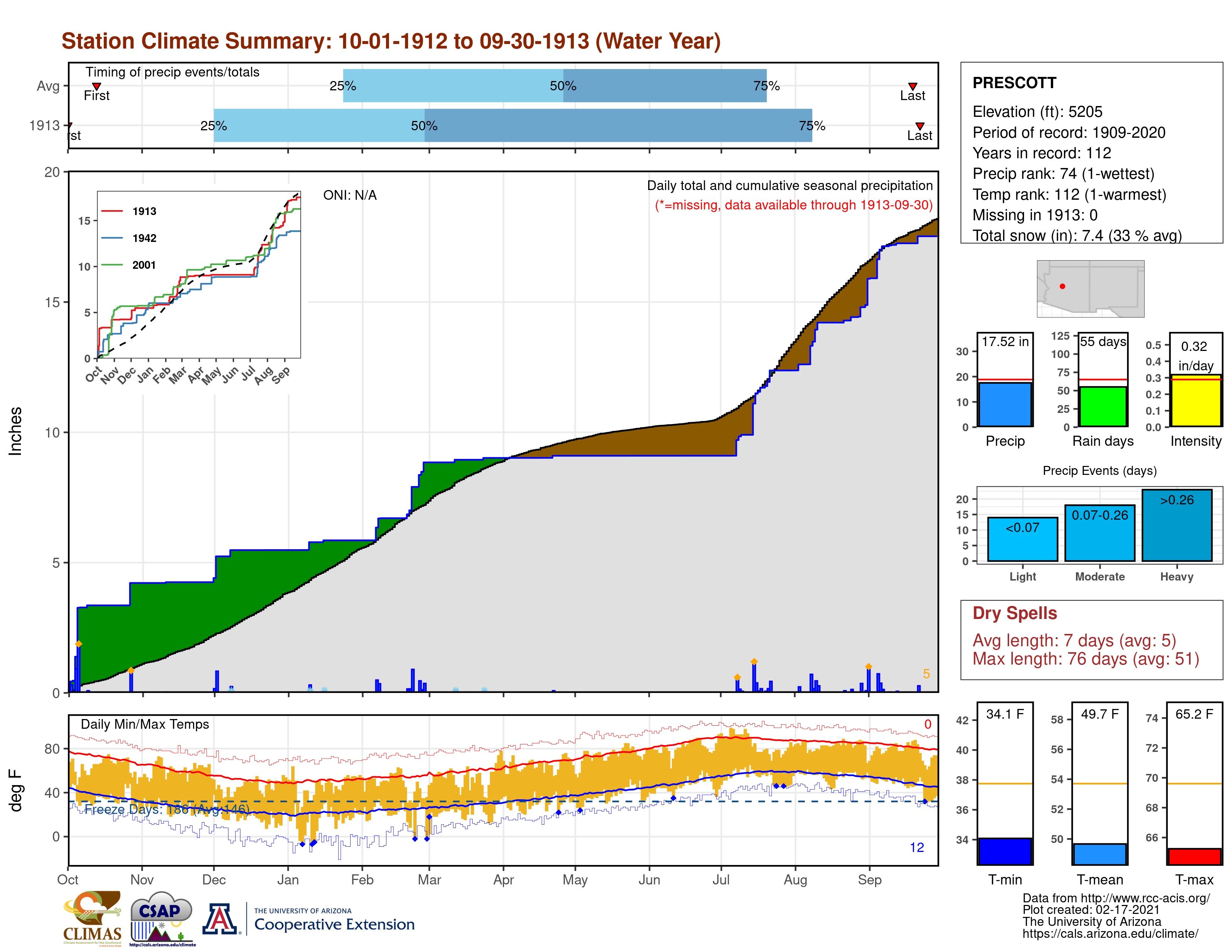The image size is (1232, 952).
Task: Click 'Timing of precip events/totals' label
Action: click(172, 72)
